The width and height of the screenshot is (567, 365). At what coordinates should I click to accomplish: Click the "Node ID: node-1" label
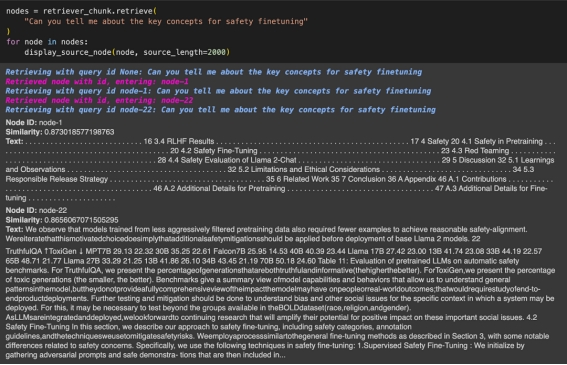[x=34, y=123]
